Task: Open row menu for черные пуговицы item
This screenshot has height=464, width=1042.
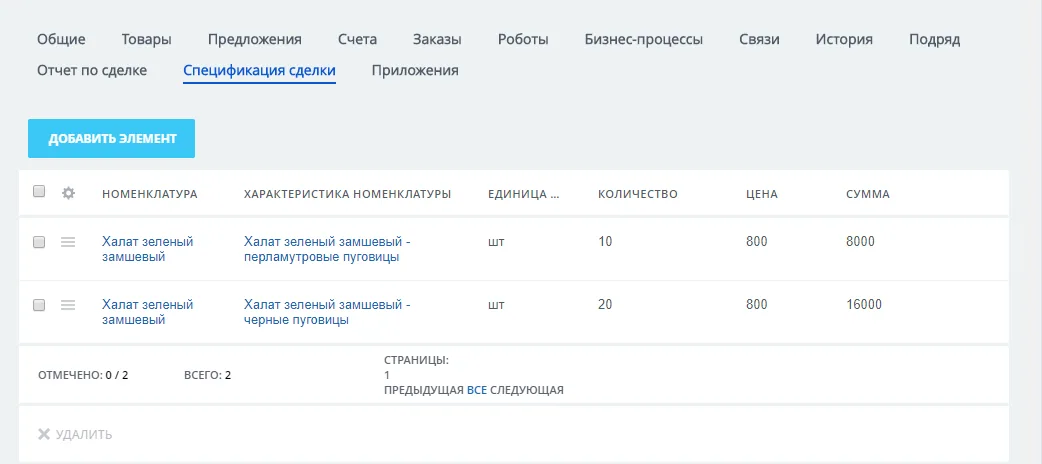Action: [68, 305]
